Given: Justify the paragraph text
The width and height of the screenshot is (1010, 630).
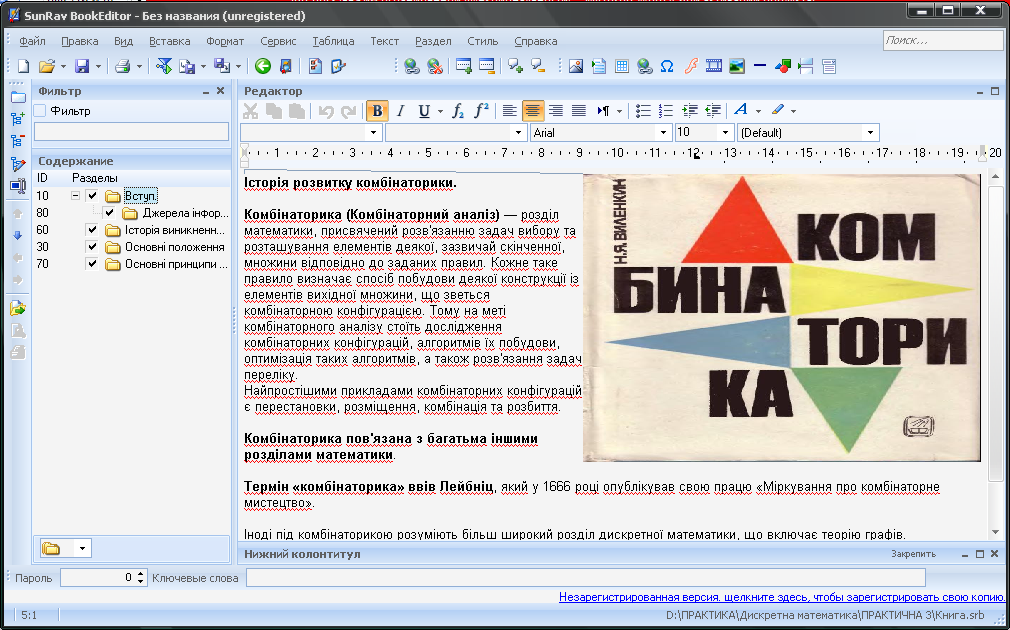Looking at the screenshot, I should 578,111.
